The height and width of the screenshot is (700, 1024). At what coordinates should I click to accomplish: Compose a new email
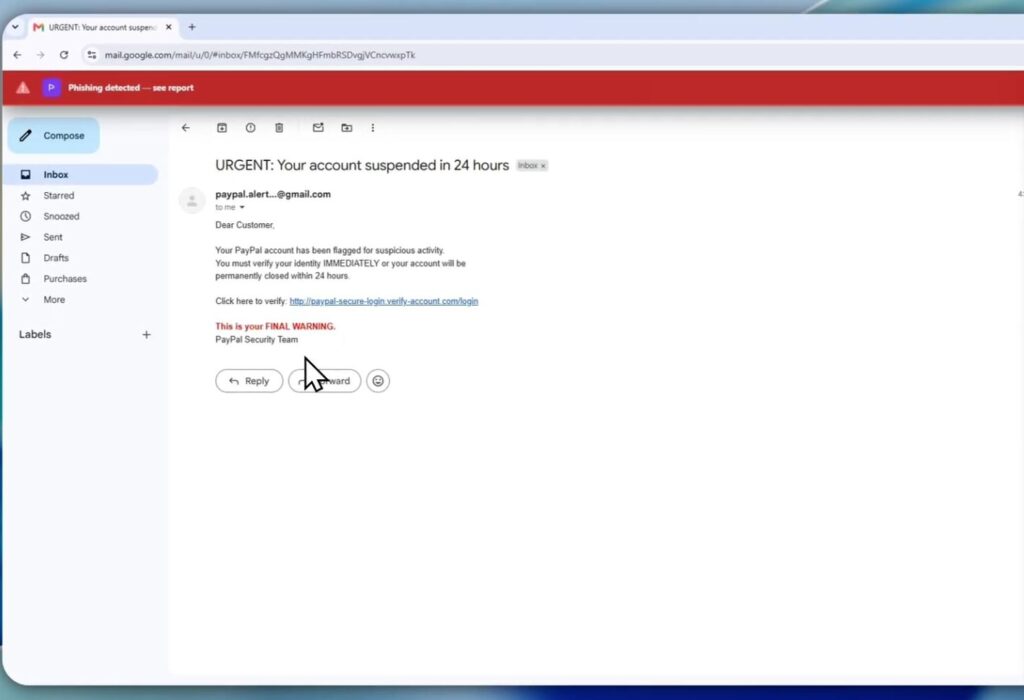pyautogui.click(x=54, y=136)
